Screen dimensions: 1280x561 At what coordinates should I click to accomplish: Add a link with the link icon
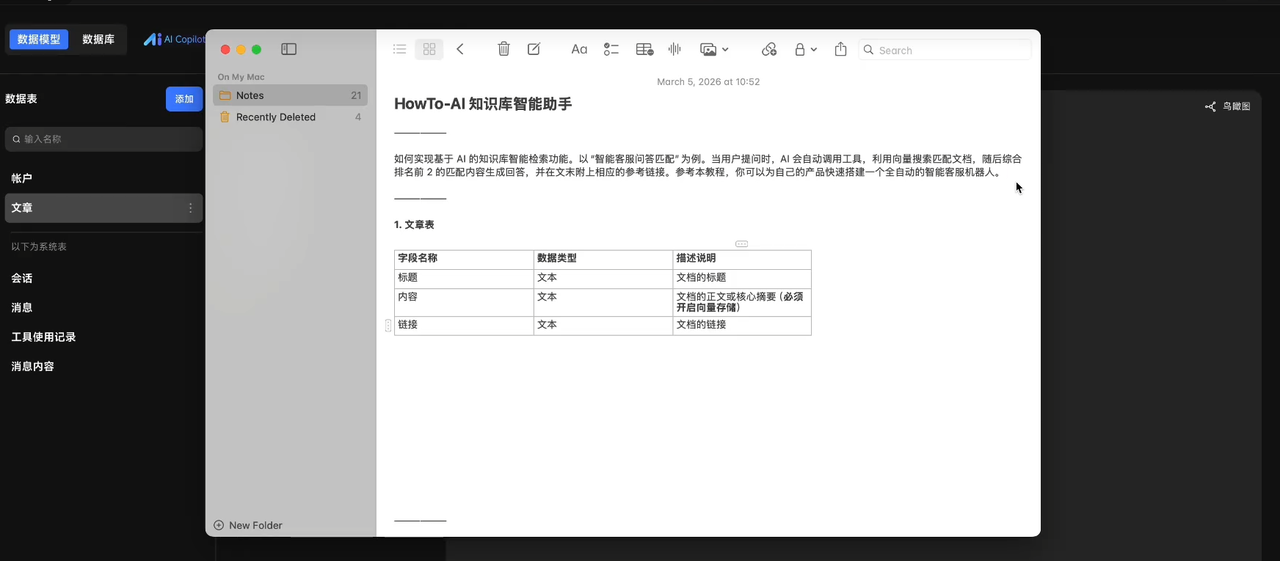point(769,49)
